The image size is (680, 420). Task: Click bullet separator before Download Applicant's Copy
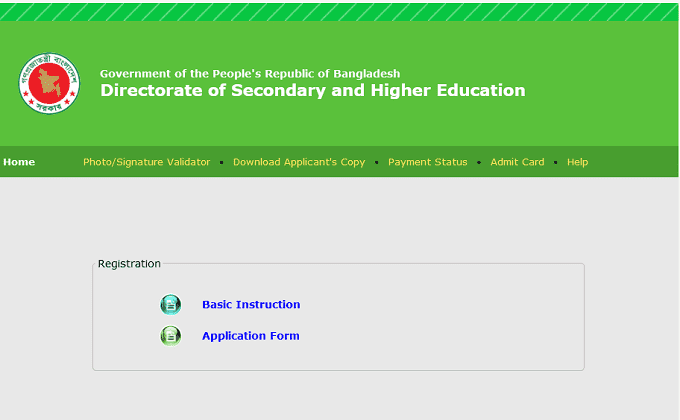point(222,162)
